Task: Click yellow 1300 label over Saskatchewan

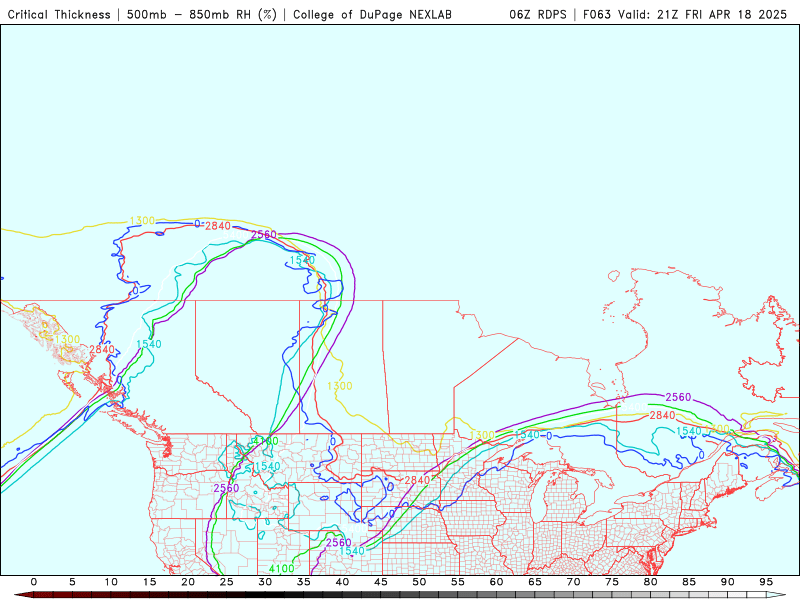Action: click(340, 386)
